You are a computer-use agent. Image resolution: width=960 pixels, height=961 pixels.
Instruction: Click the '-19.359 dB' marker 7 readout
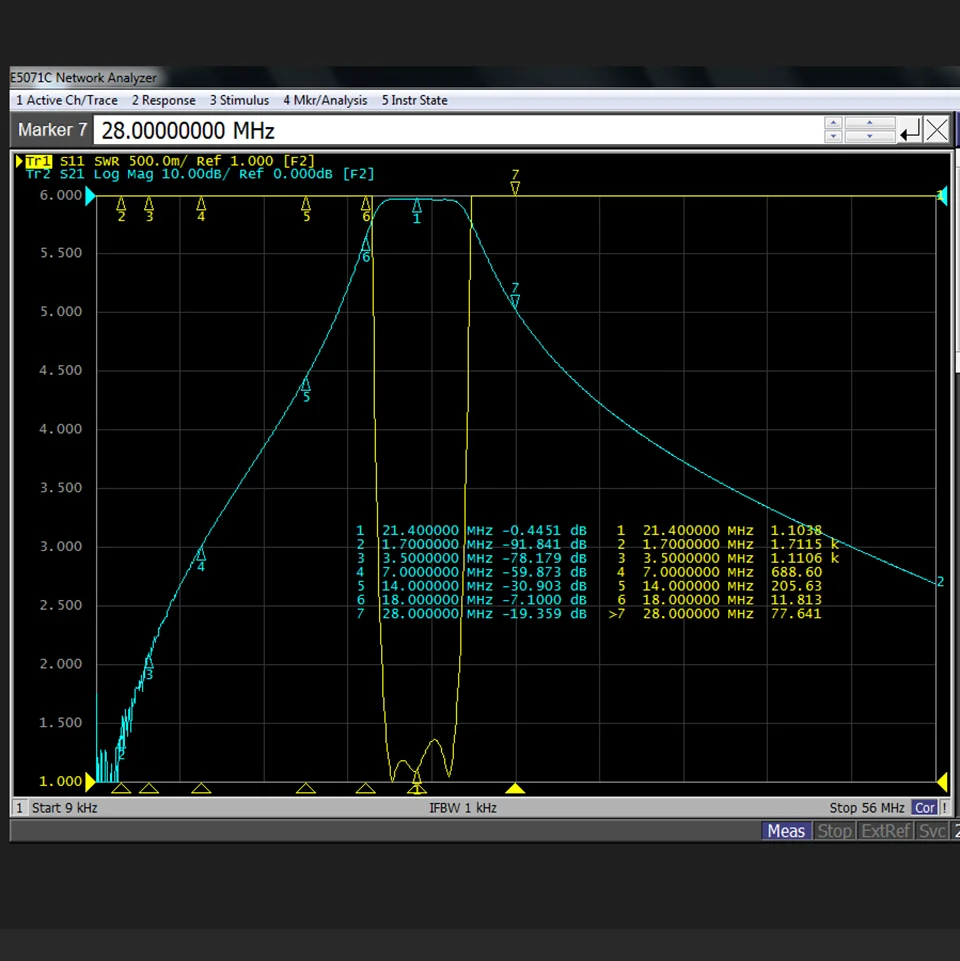pyautogui.click(x=544, y=614)
